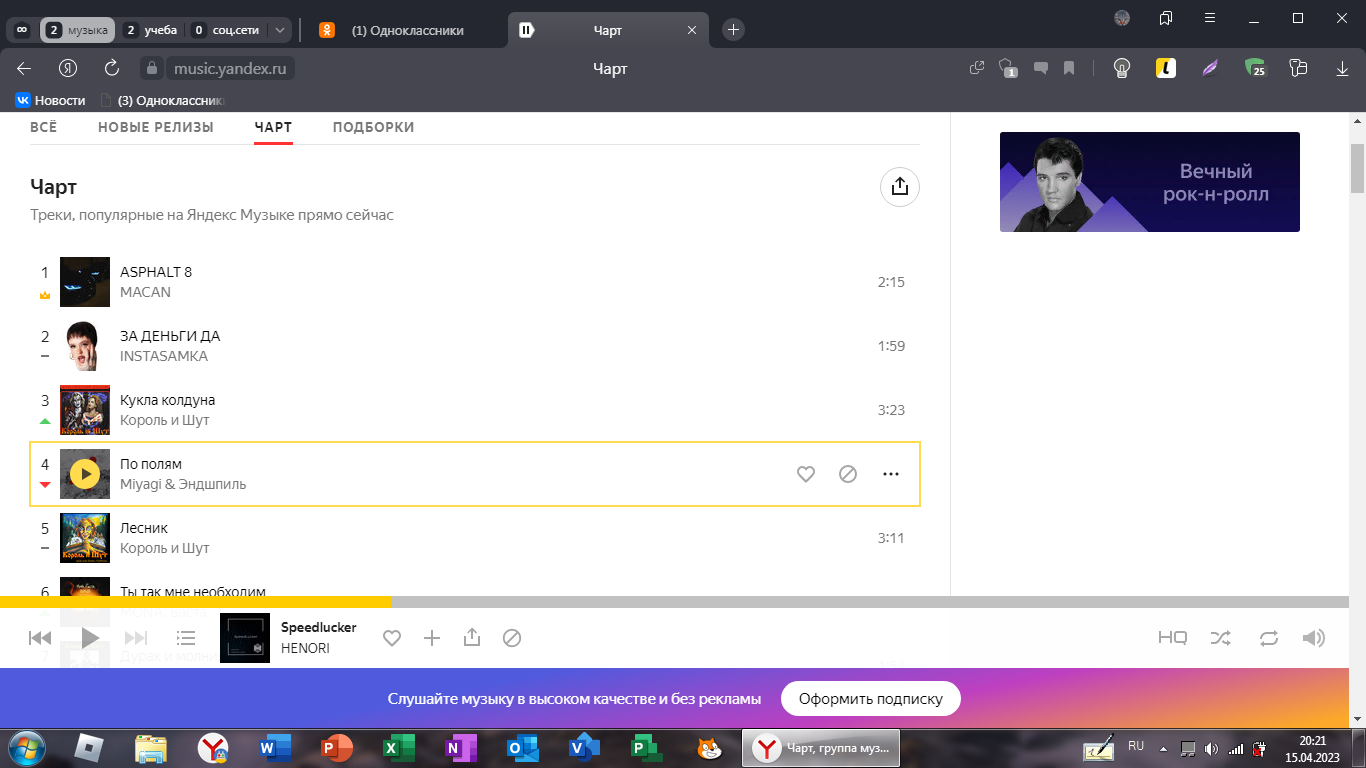Play the track По полям

85,474
